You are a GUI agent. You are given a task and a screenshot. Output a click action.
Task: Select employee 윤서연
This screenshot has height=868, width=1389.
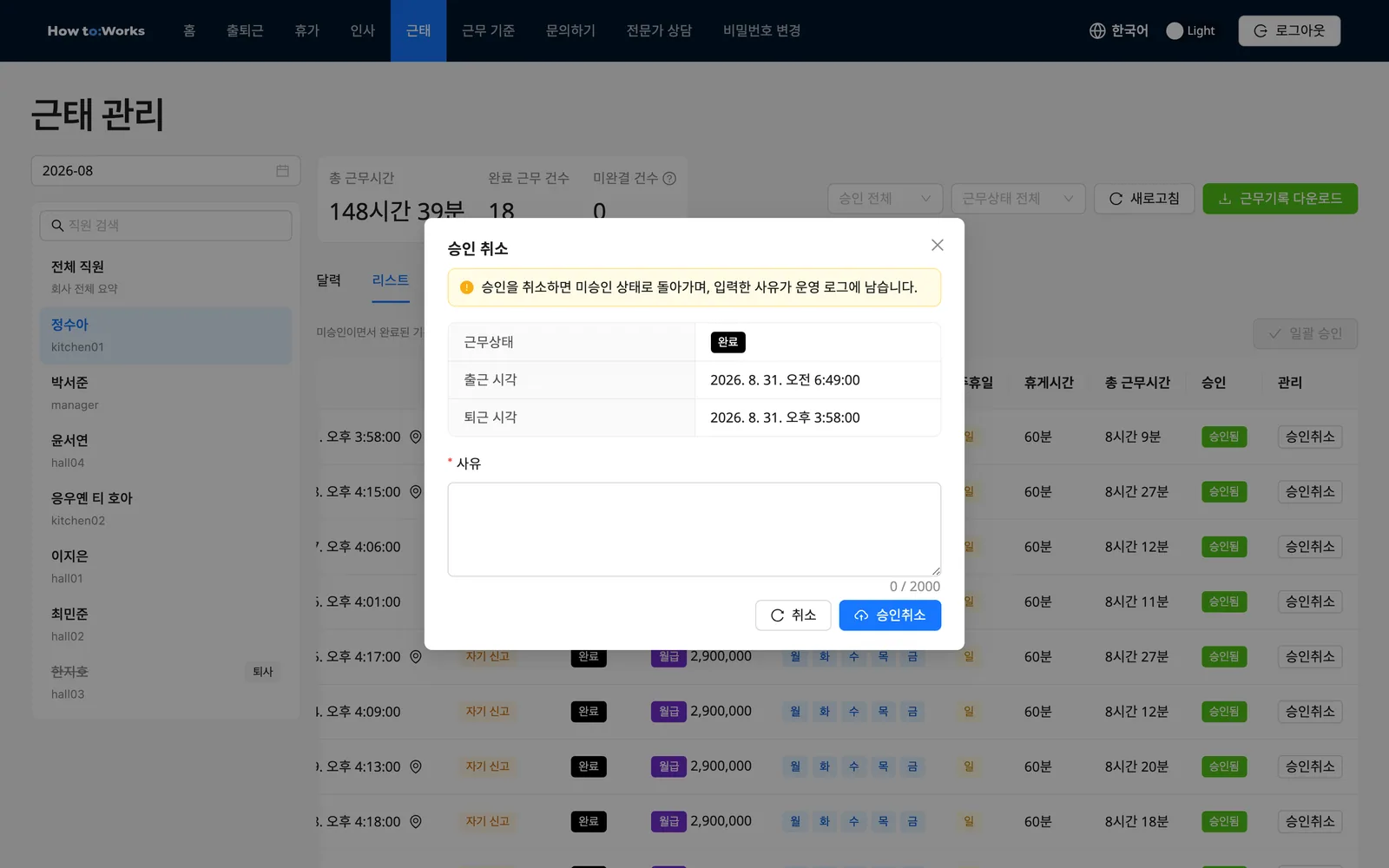click(166, 451)
